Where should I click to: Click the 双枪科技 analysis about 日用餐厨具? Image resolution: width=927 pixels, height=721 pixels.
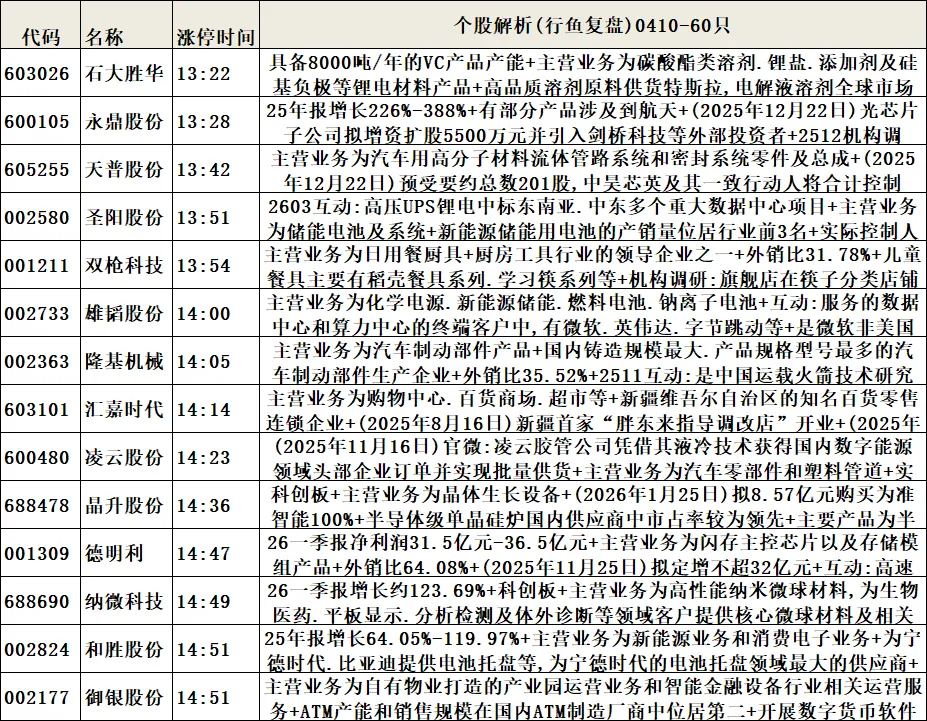click(593, 266)
